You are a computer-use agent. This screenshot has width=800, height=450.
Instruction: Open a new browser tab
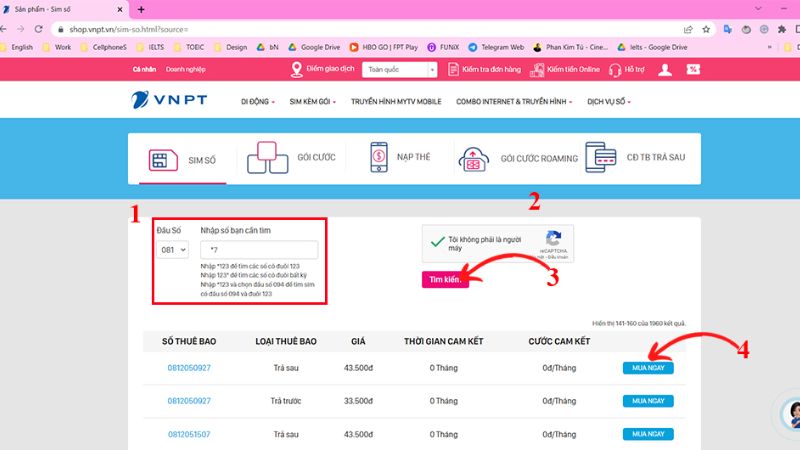click(x=141, y=9)
